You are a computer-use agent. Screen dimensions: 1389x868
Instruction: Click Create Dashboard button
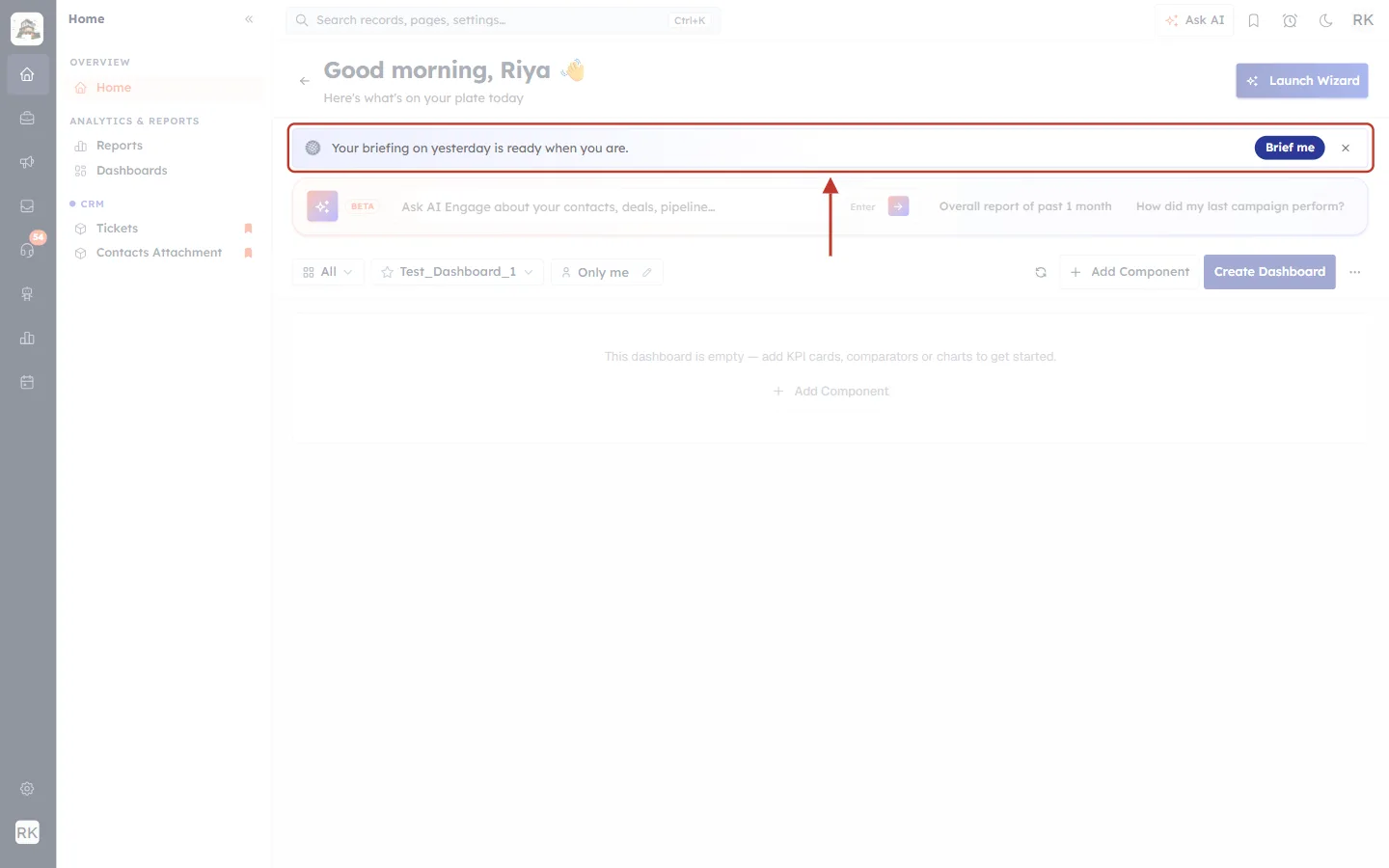[1269, 272]
